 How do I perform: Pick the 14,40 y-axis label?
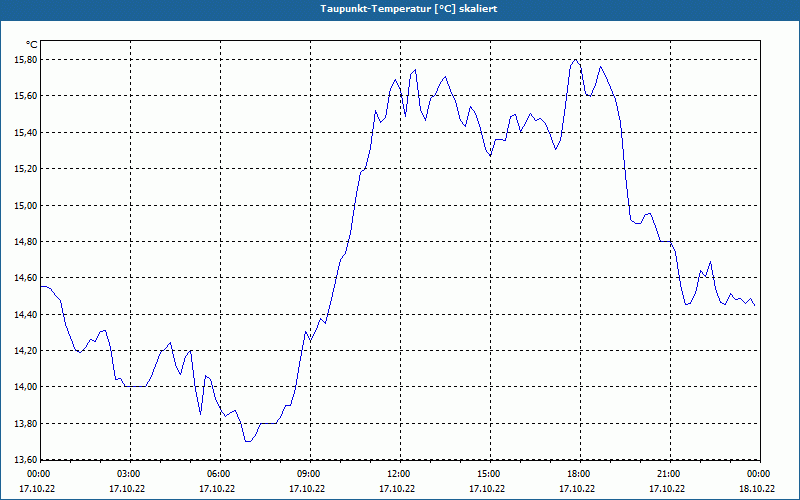point(25,315)
